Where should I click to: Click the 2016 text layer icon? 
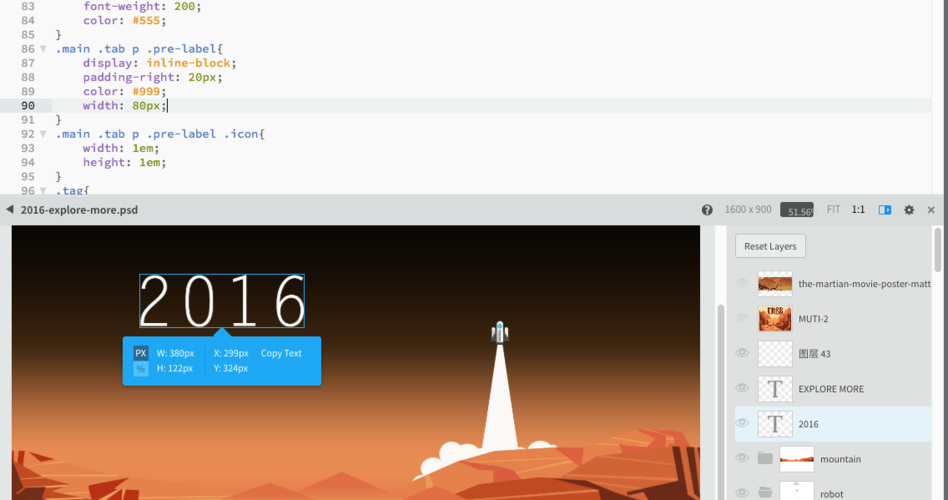775,424
